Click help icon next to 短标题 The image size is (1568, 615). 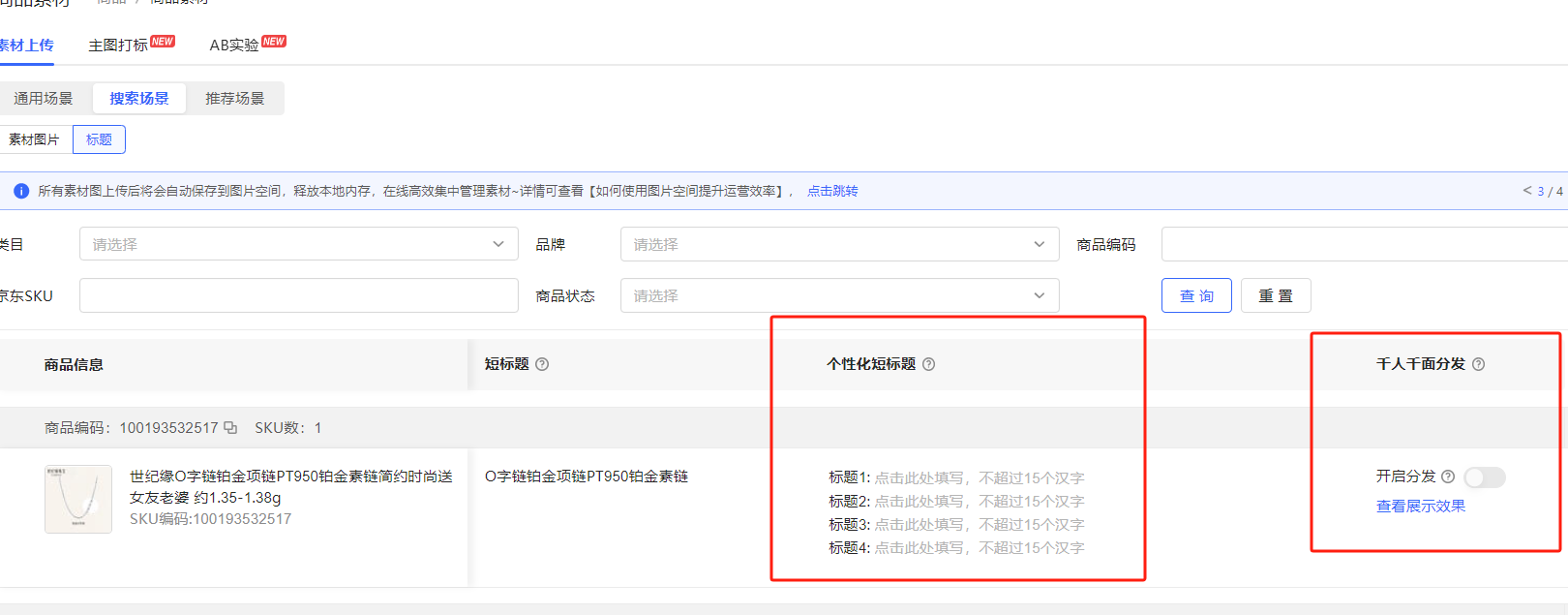click(542, 364)
